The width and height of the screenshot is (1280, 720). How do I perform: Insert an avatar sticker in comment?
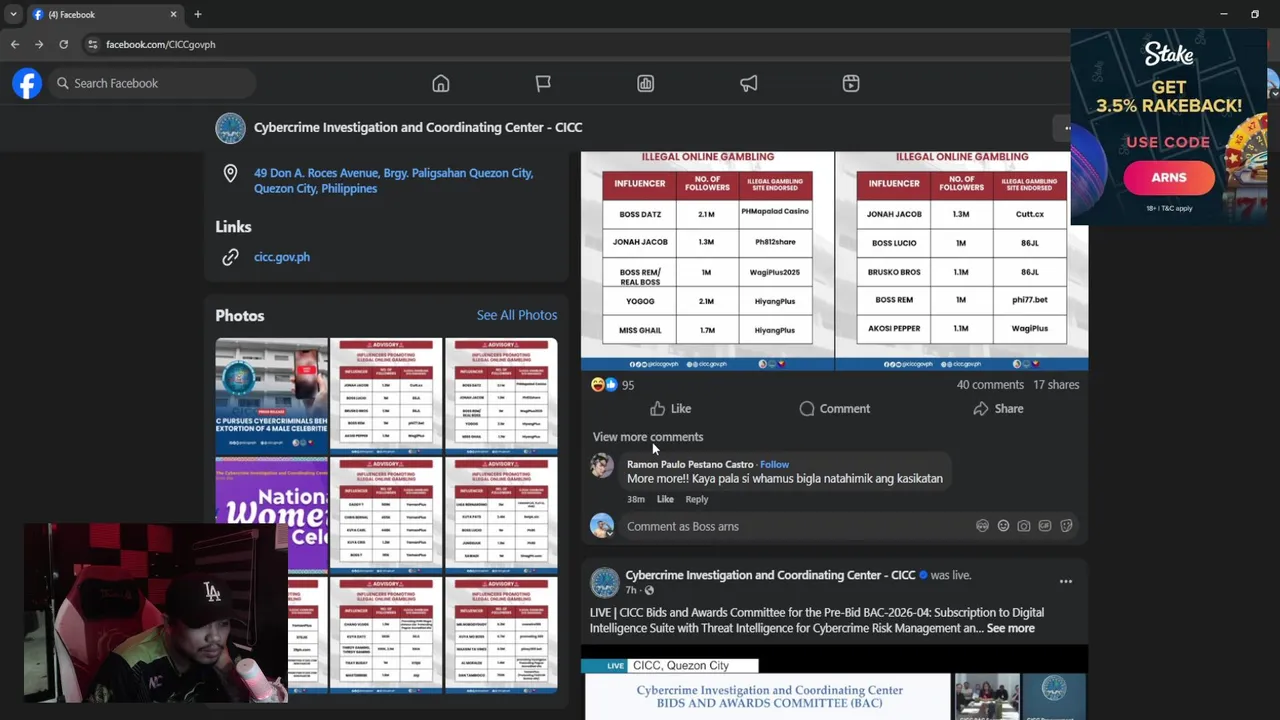982,526
